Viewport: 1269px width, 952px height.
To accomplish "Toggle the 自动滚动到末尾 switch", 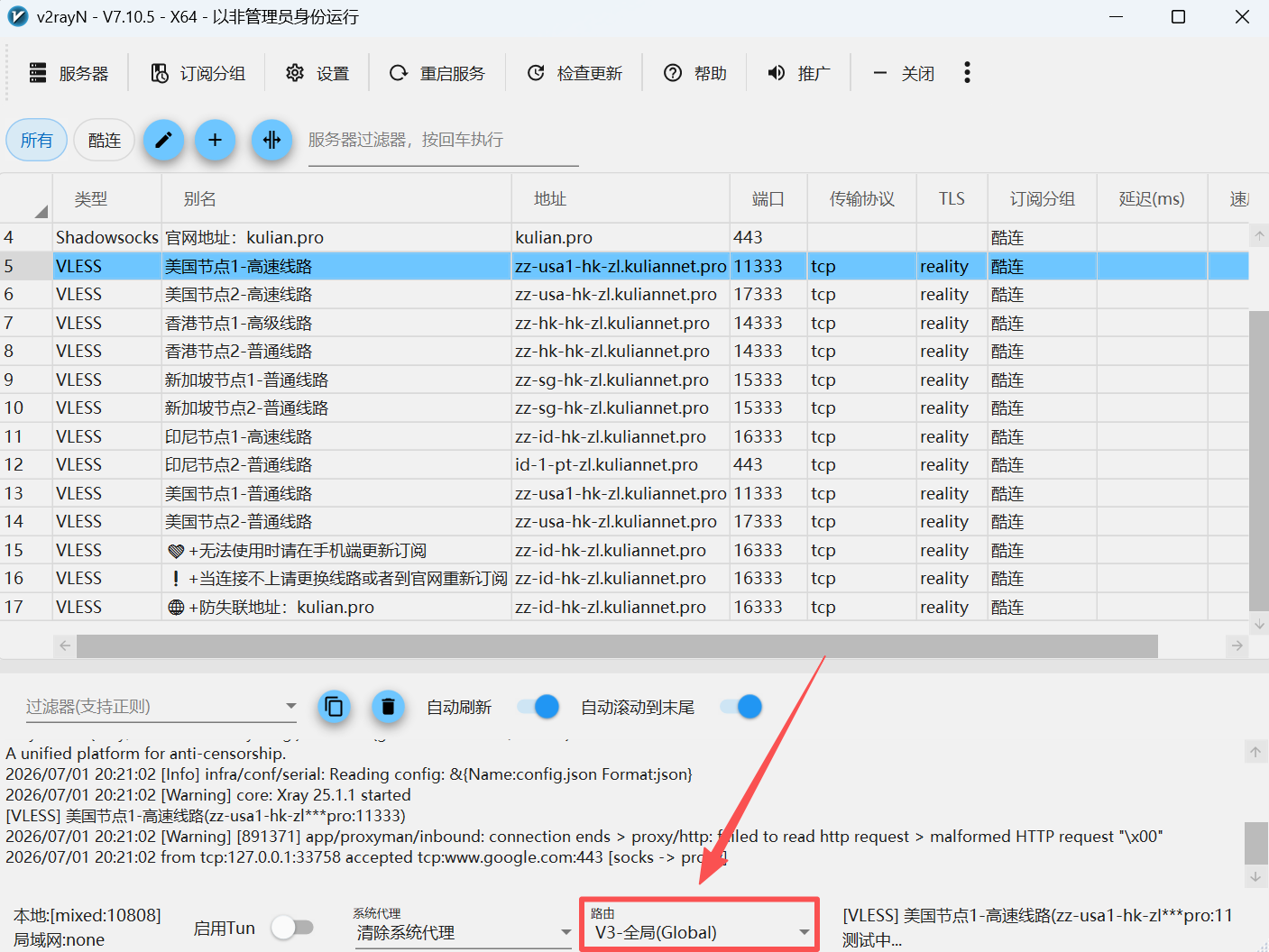I will click(x=741, y=707).
